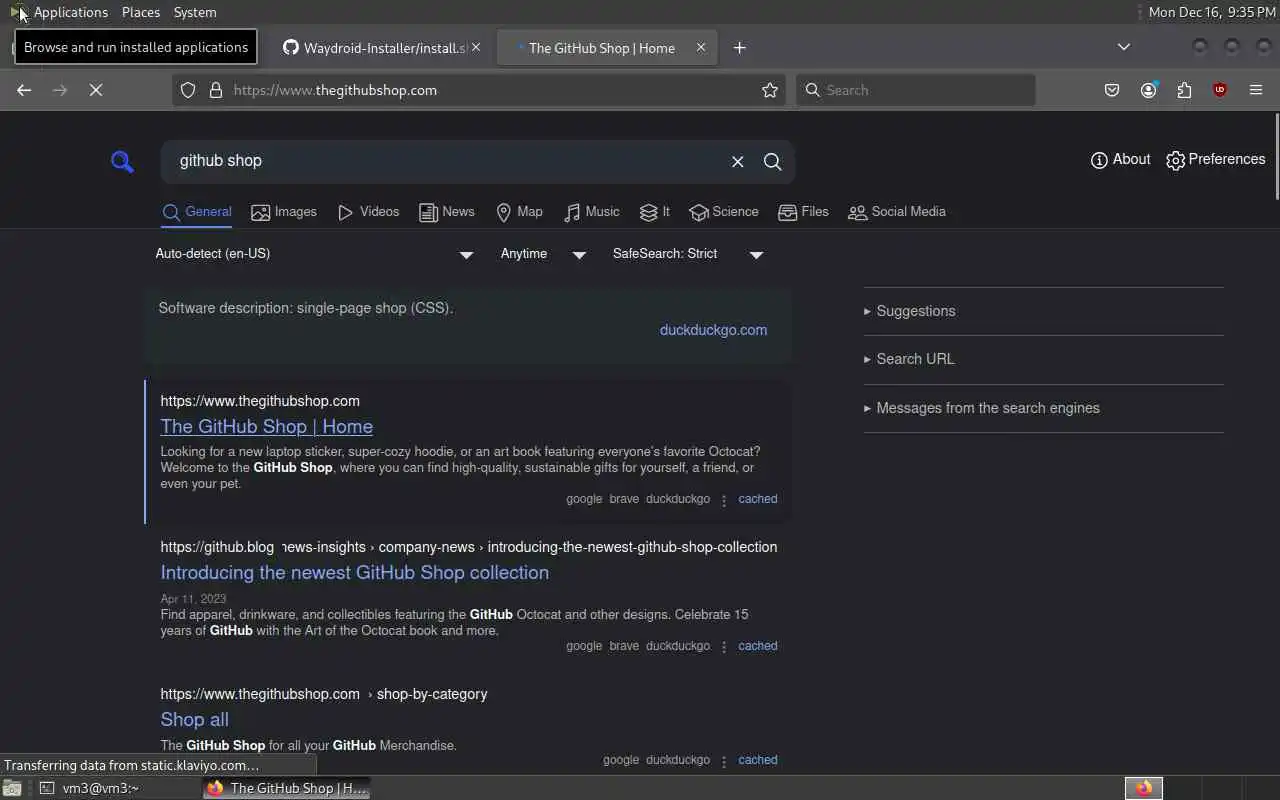Viewport: 1280px width, 800px height.
Task: Stop page loading with the X button
Action: tap(96, 90)
